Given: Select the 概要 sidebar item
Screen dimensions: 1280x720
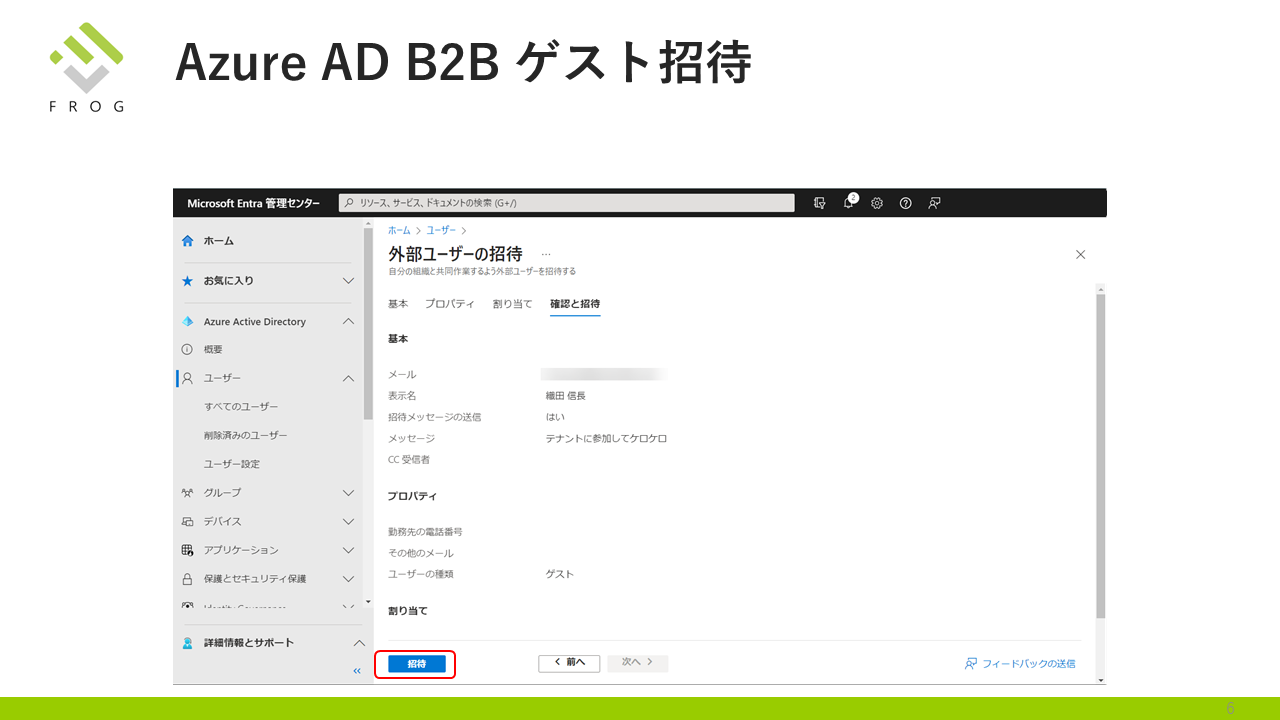Looking at the screenshot, I should (213, 350).
